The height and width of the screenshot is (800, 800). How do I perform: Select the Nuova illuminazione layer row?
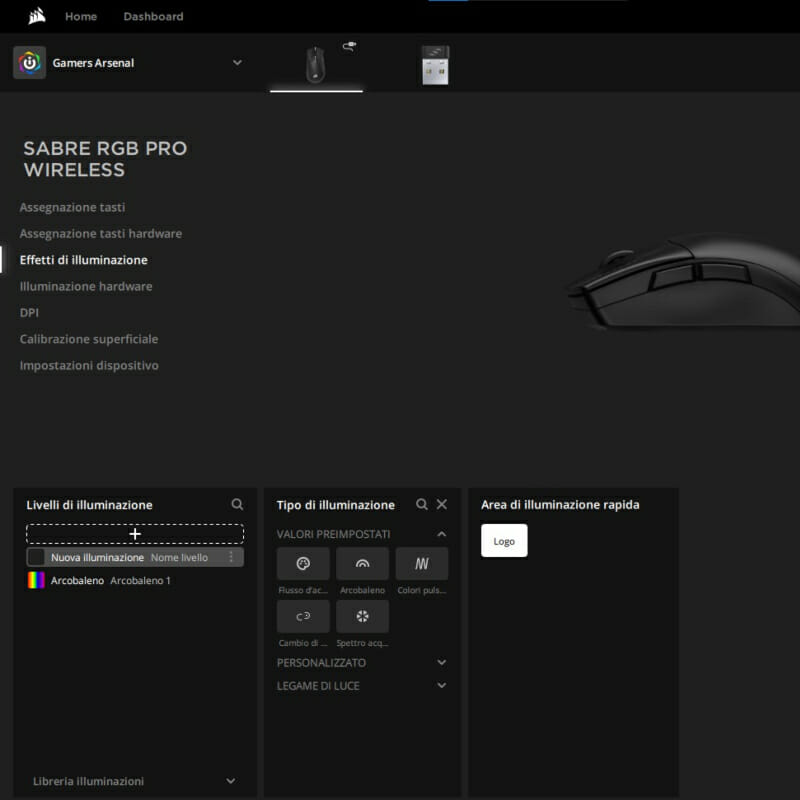(135, 557)
